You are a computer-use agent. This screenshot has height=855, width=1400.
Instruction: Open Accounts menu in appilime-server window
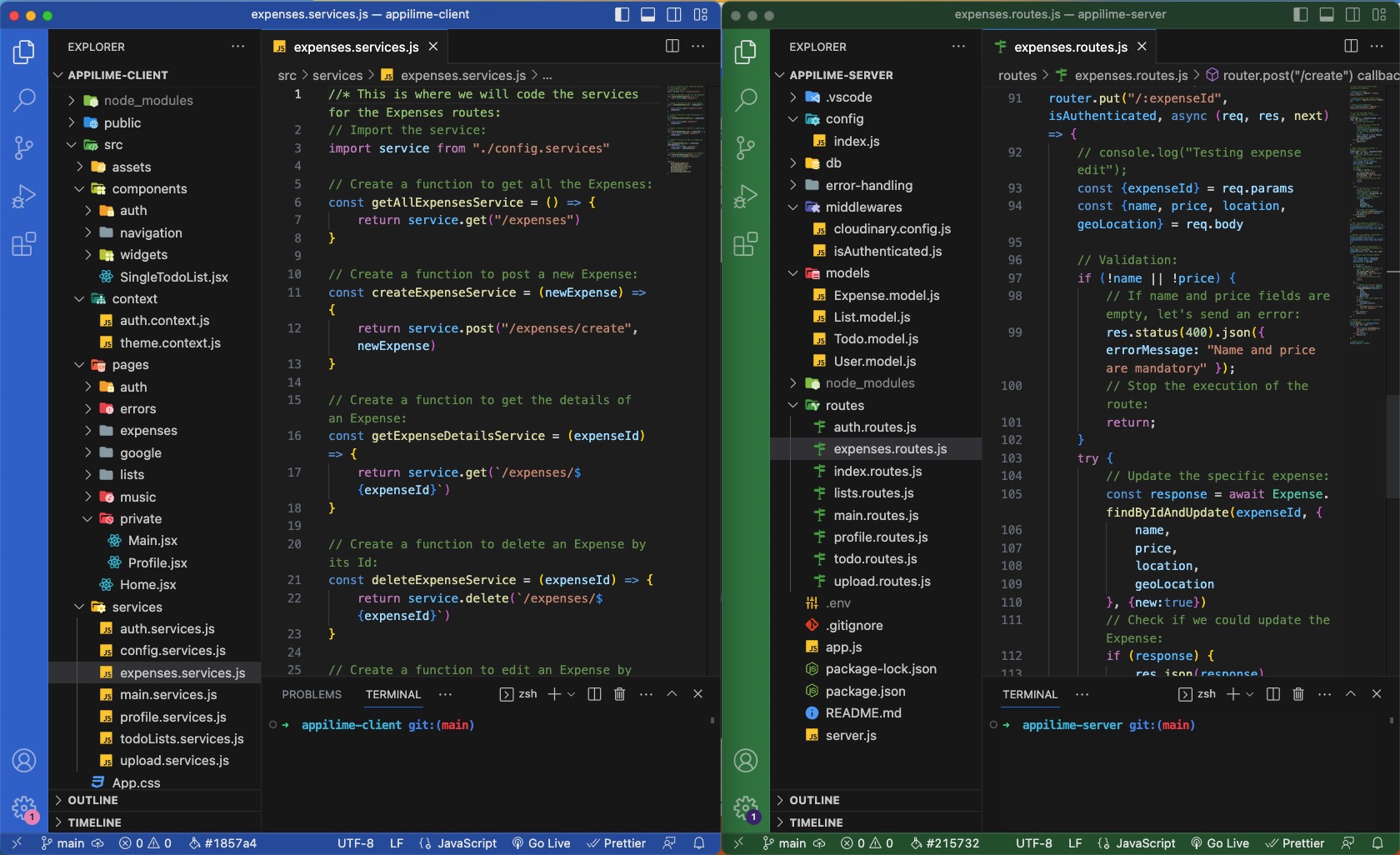pos(746,760)
